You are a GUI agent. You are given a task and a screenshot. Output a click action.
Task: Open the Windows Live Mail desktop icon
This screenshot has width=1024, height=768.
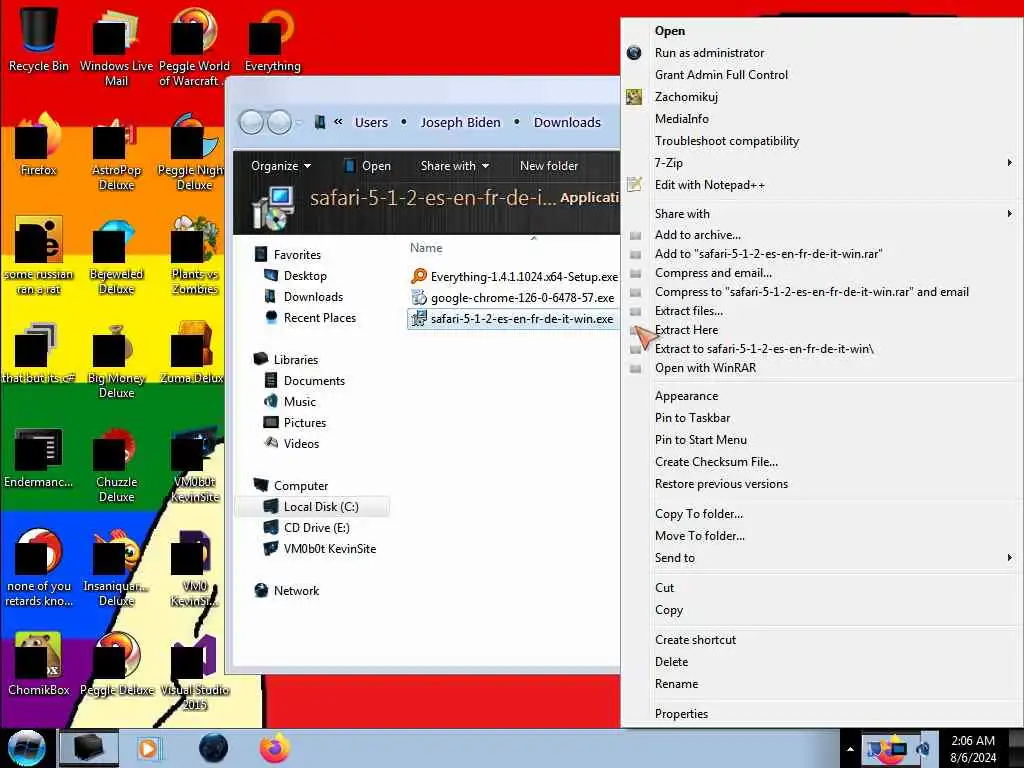point(116,46)
